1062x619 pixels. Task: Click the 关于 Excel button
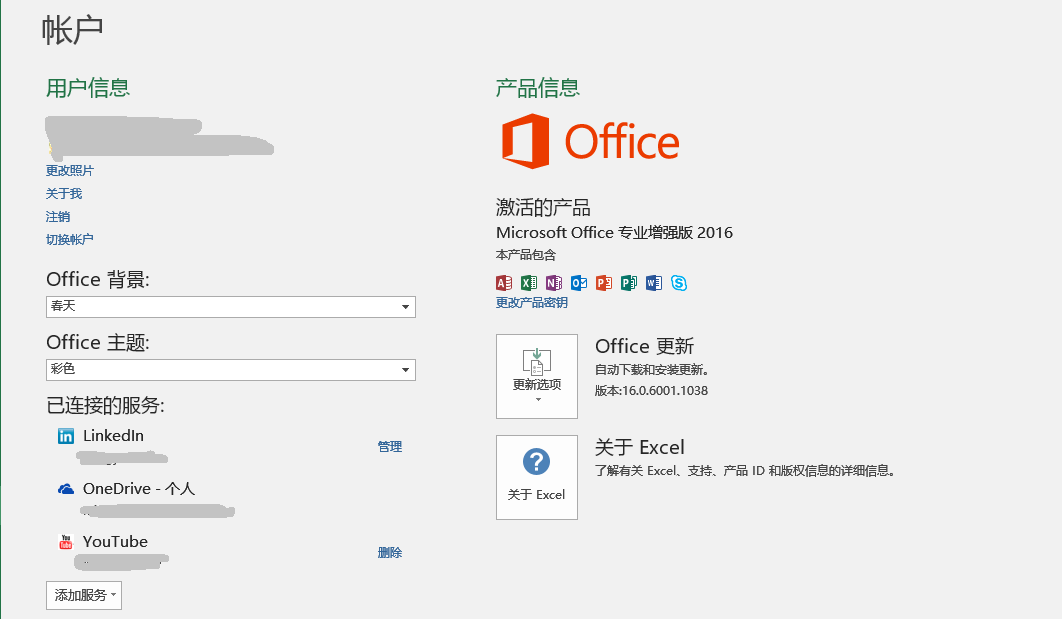click(x=537, y=477)
